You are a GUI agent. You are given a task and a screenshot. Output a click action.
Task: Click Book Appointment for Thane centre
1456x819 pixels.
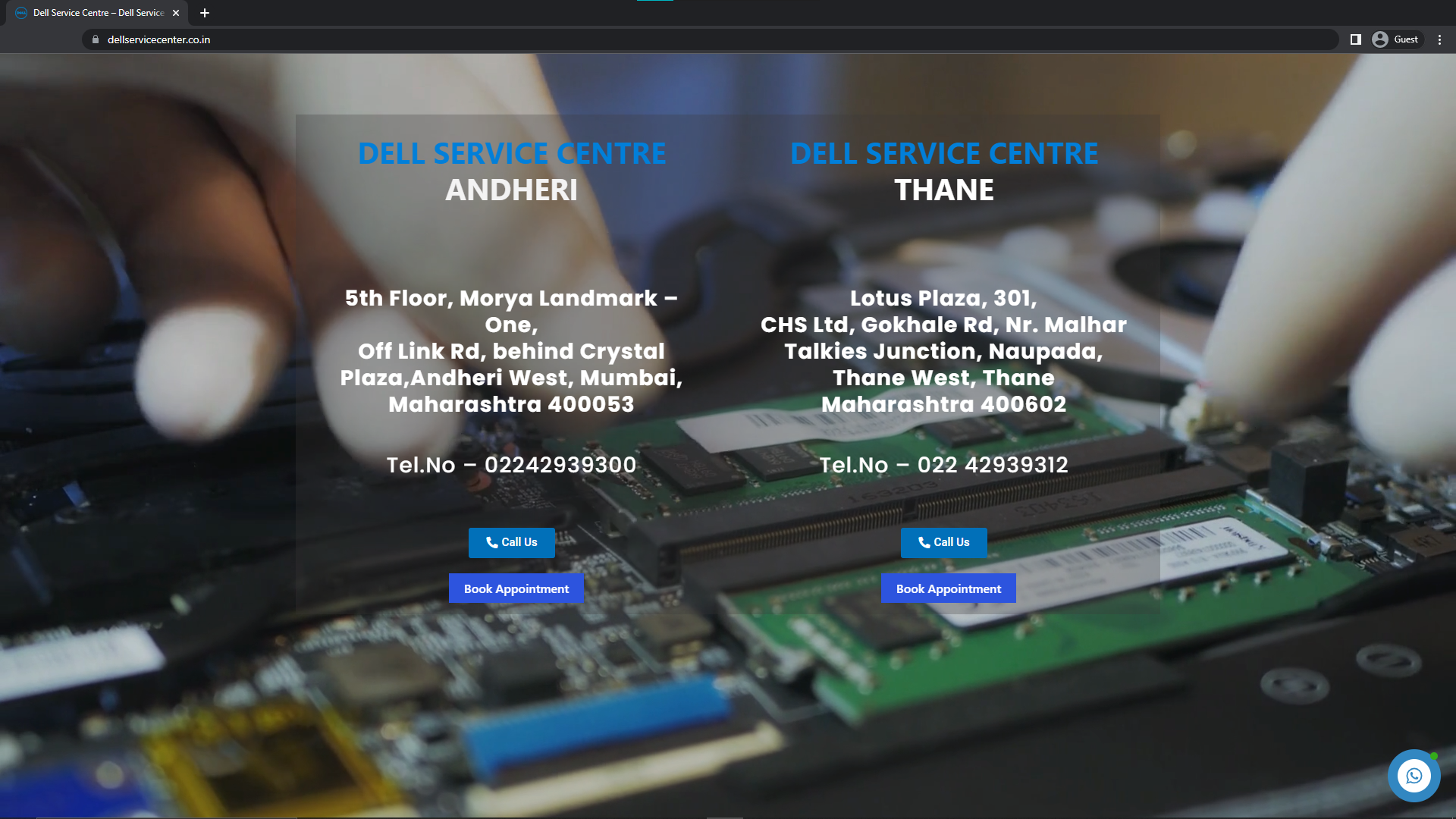[x=948, y=588]
